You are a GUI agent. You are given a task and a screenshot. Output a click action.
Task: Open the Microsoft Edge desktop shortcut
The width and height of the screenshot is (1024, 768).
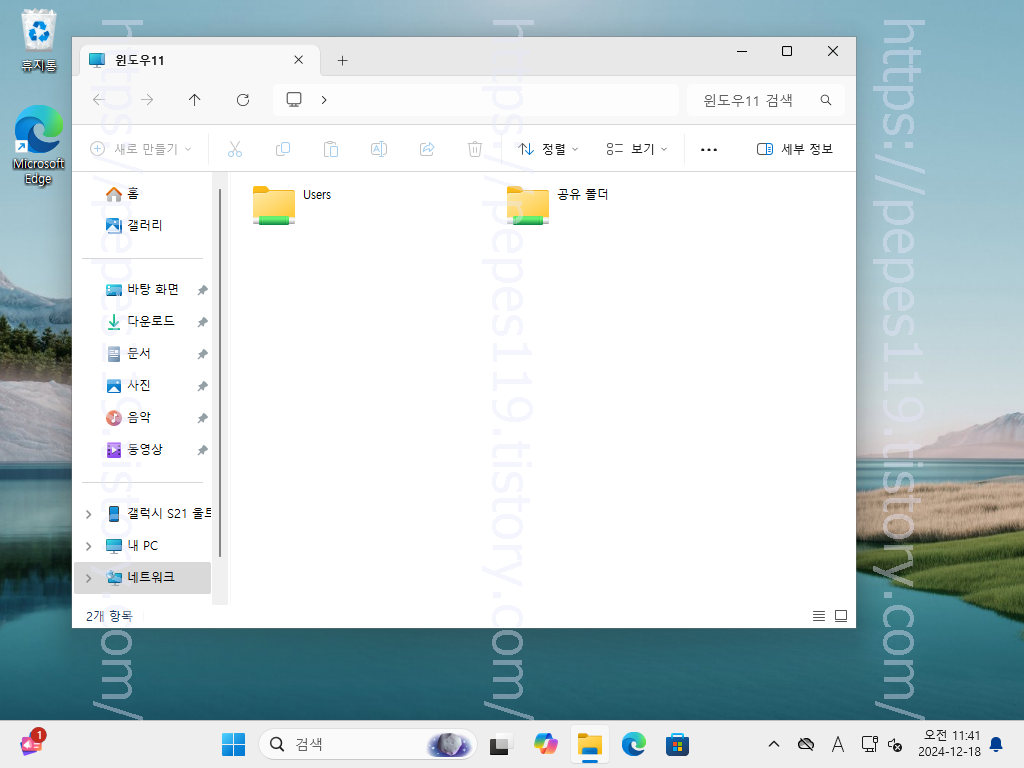click(x=39, y=145)
